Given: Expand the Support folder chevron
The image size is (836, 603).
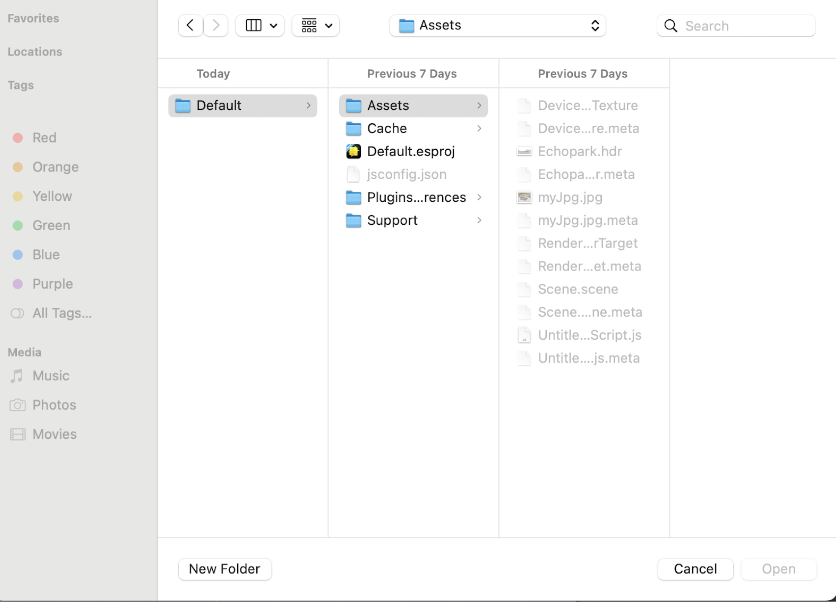Looking at the screenshot, I should 479,220.
